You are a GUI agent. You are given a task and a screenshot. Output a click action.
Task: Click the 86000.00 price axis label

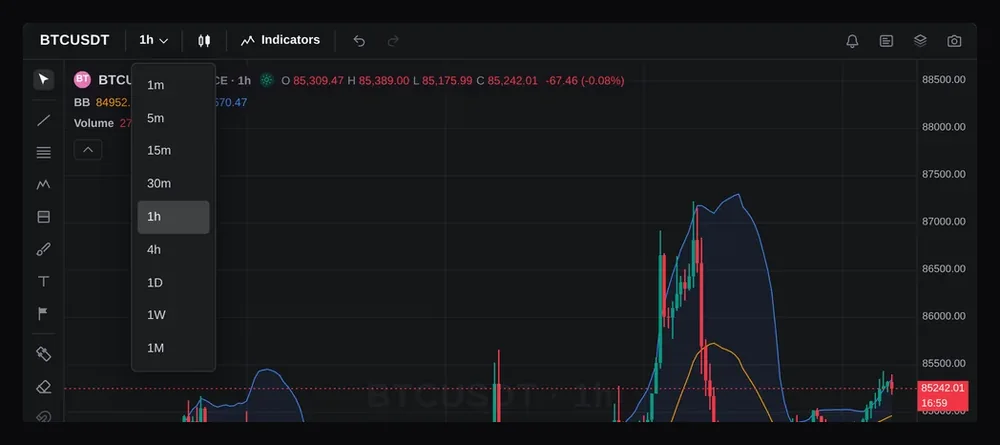pyautogui.click(x=944, y=316)
